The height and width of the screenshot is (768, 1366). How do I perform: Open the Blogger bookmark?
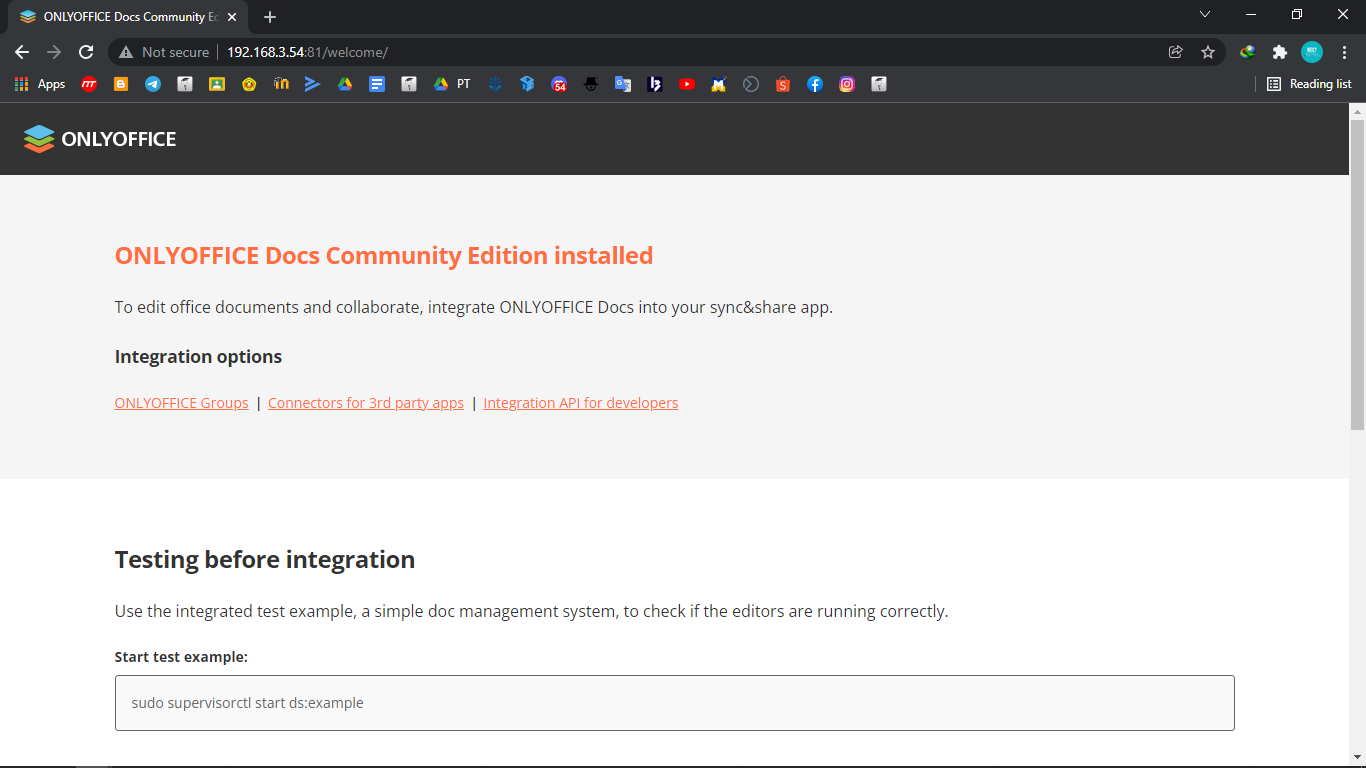121,84
